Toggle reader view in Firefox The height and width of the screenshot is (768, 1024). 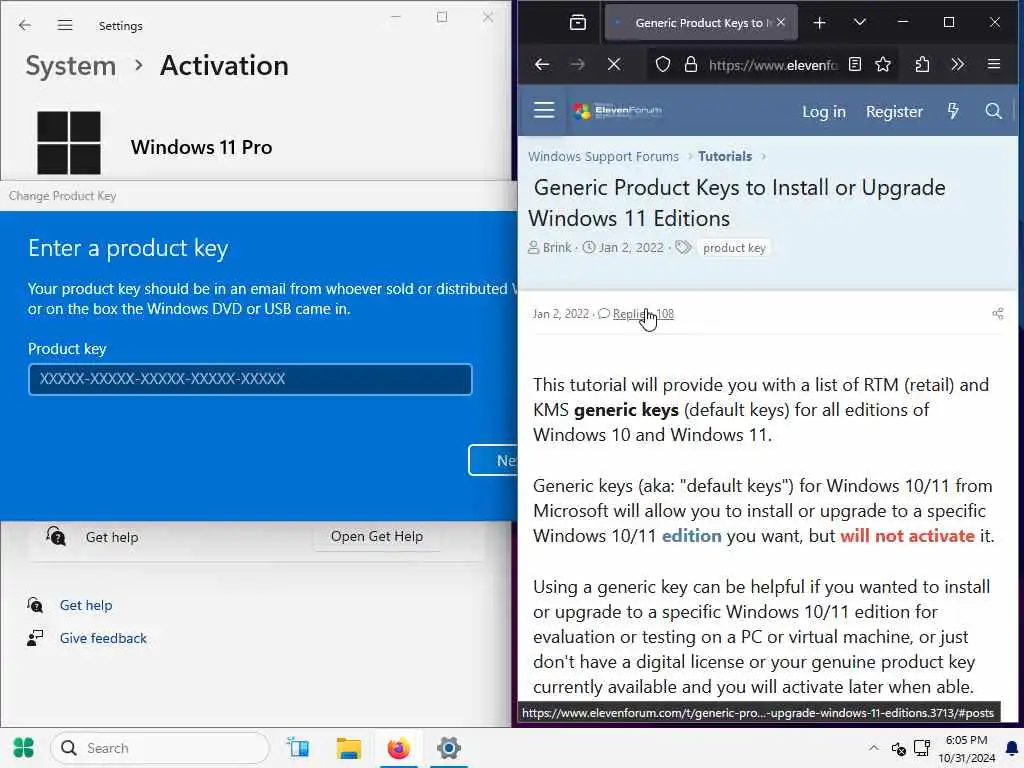tap(855, 64)
